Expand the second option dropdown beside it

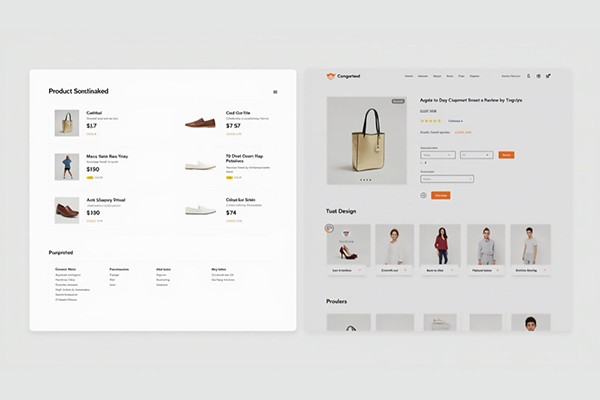click(x=476, y=155)
